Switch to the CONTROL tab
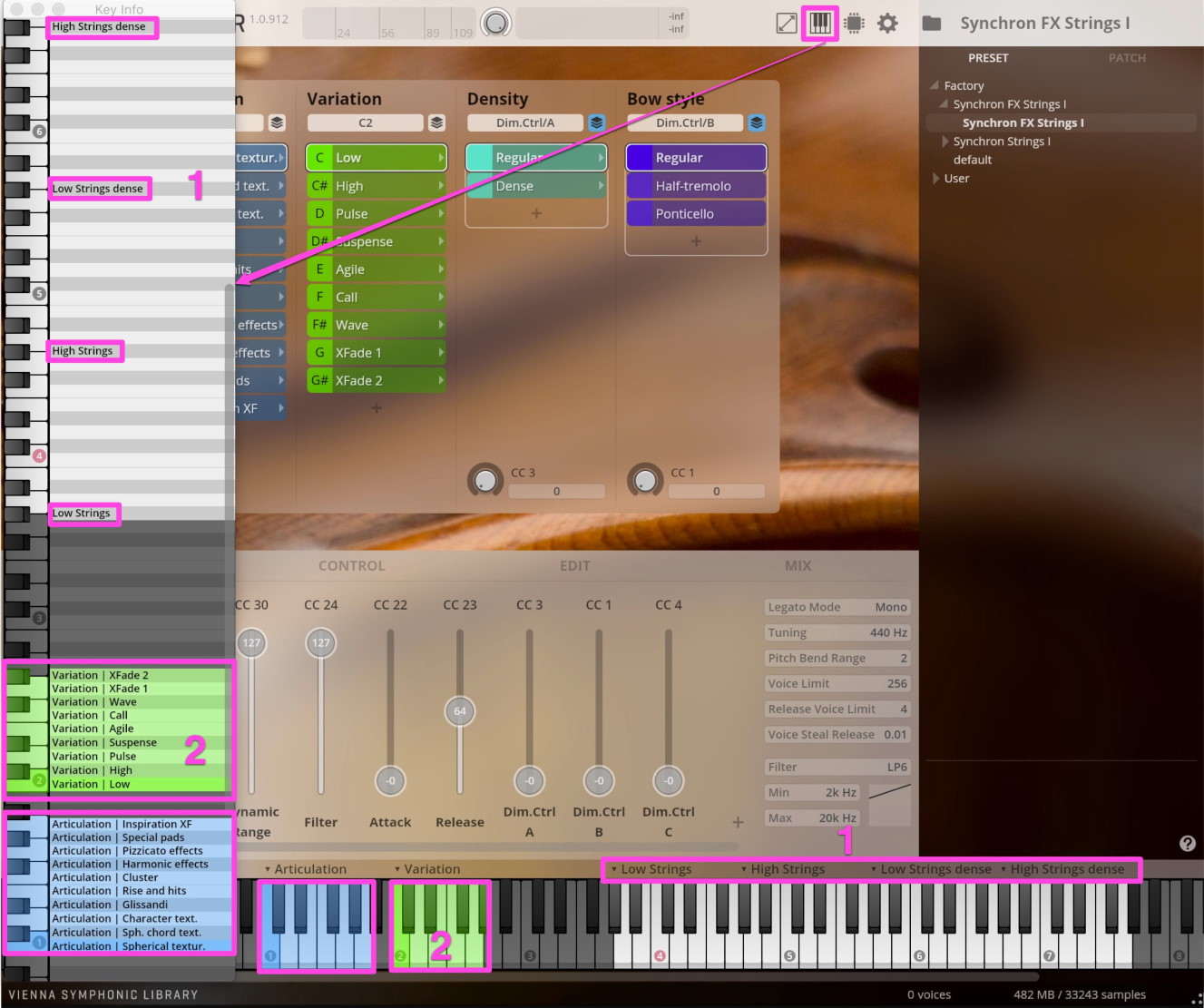This screenshot has height=1008, width=1204. click(x=352, y=565)
